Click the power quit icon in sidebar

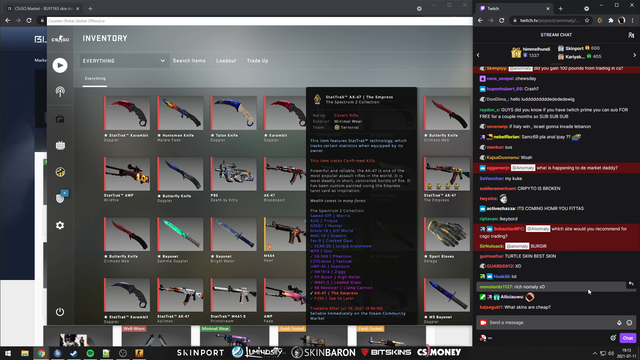[x=60, y=312]
